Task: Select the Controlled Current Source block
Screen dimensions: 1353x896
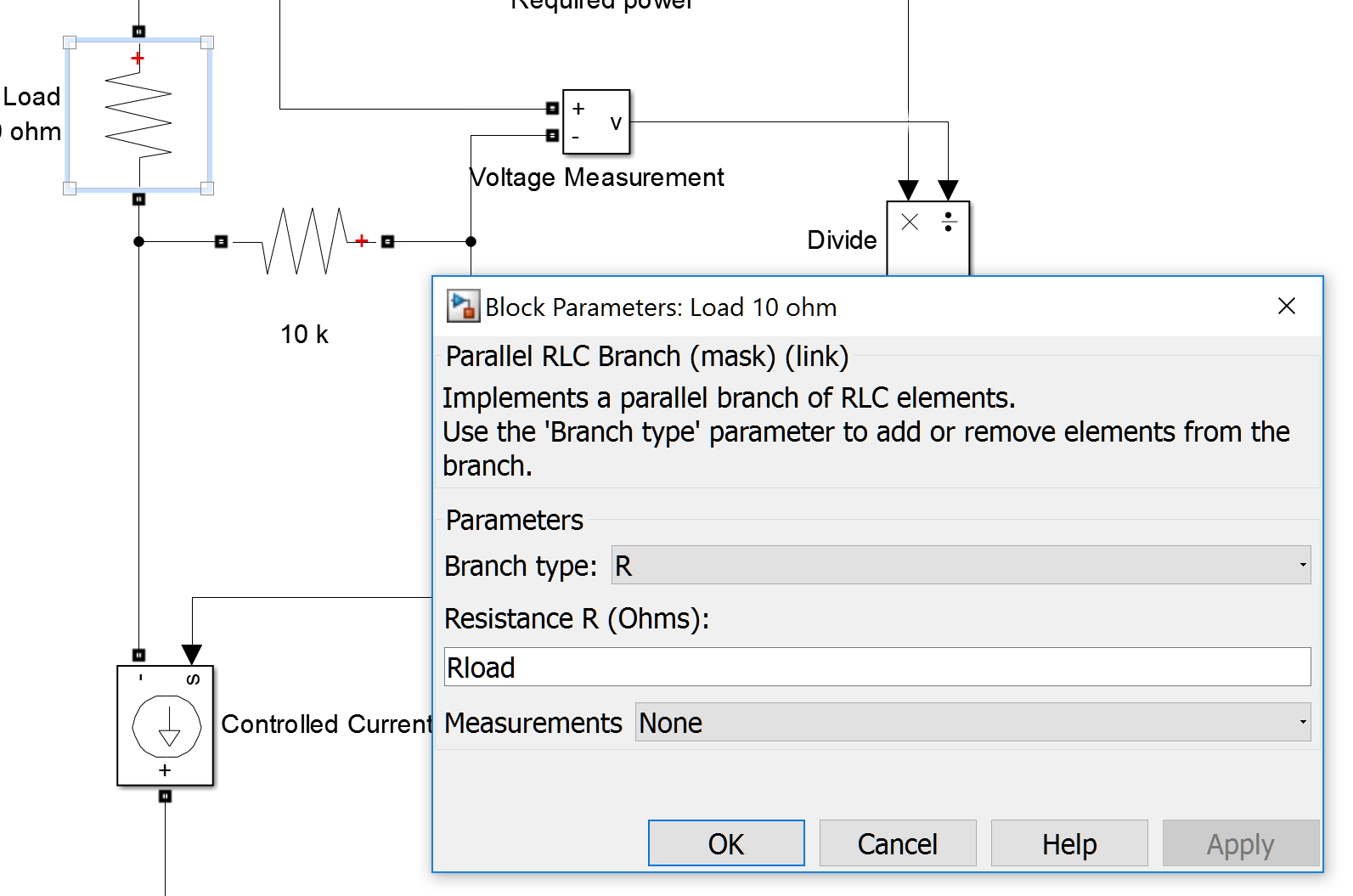Action: tap(165, 726)
